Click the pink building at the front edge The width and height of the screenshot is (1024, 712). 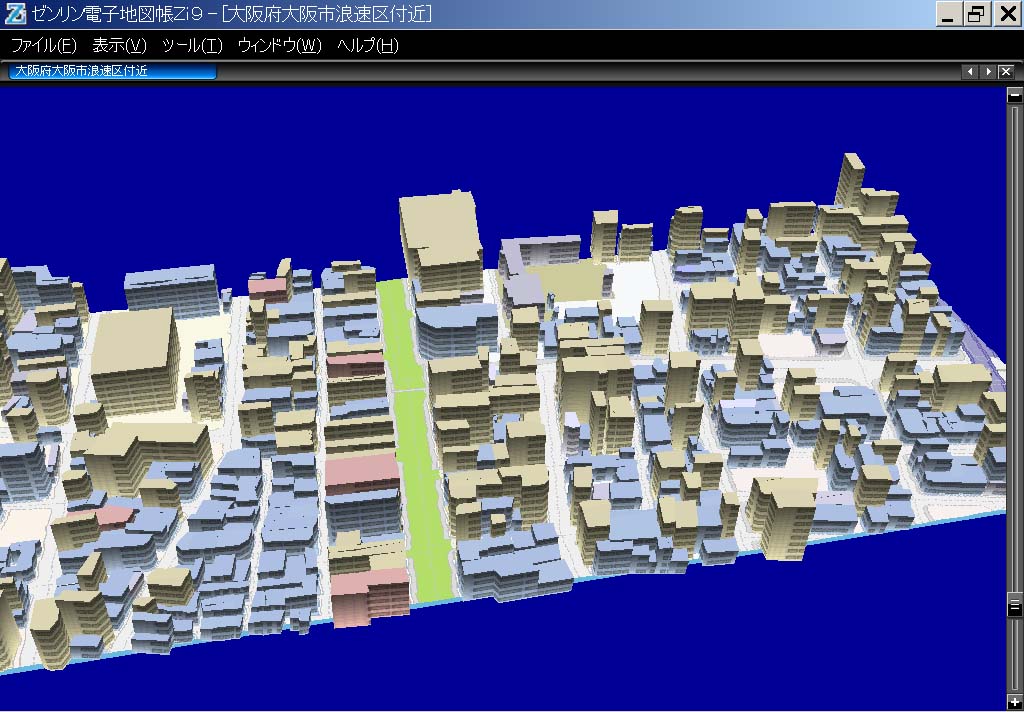[x=370, y=596]
